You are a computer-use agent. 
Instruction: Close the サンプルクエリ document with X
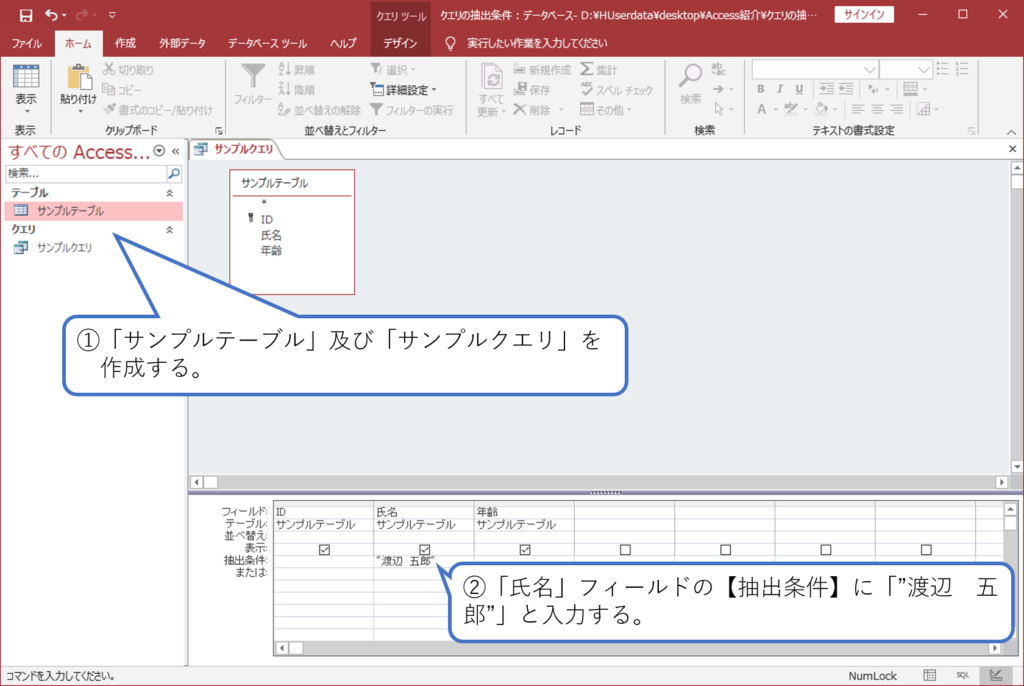point(1012,149)
